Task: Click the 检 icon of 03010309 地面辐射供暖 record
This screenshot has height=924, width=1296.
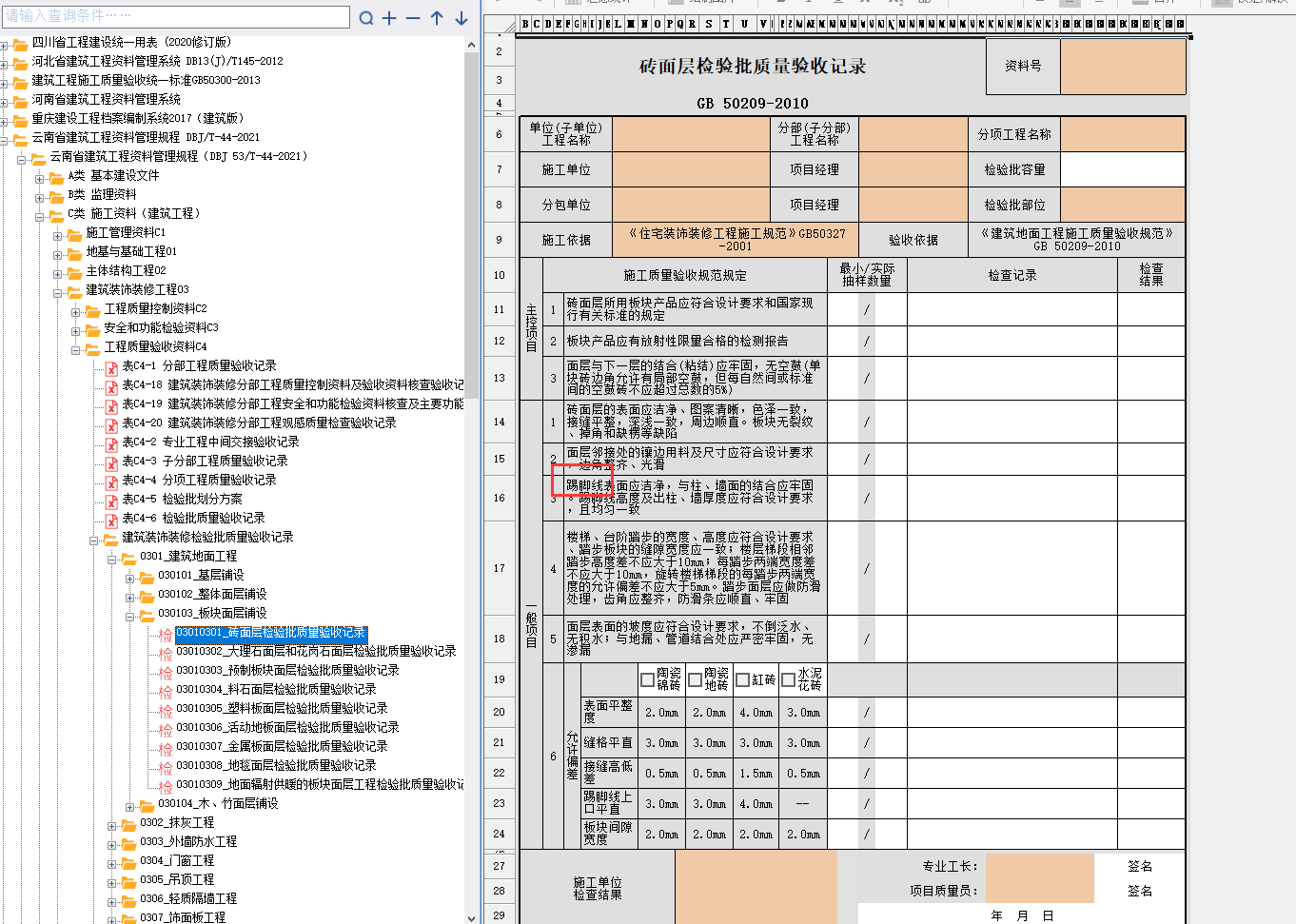Action: pyautogui.click(x=166, y=786)
